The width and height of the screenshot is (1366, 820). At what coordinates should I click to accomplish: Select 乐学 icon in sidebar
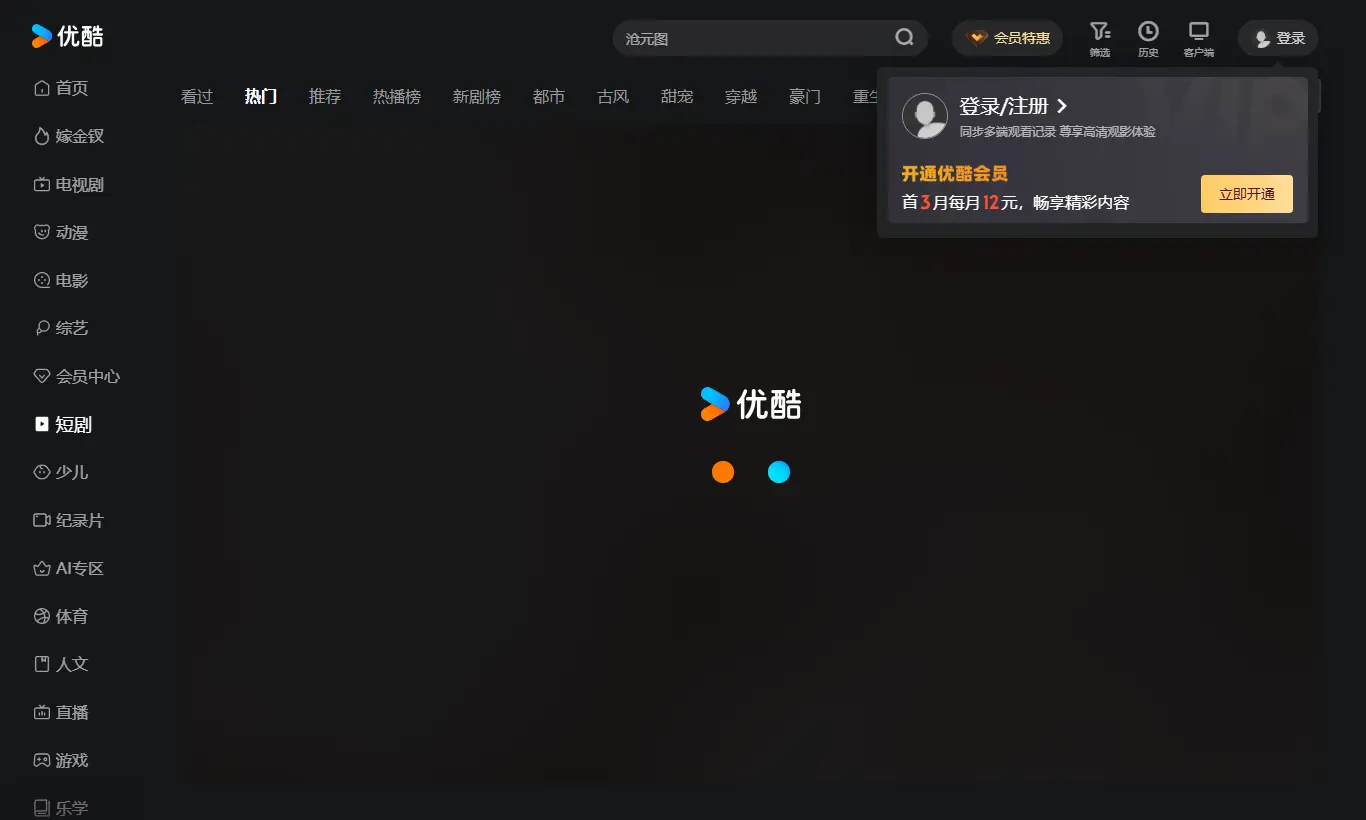42,808
